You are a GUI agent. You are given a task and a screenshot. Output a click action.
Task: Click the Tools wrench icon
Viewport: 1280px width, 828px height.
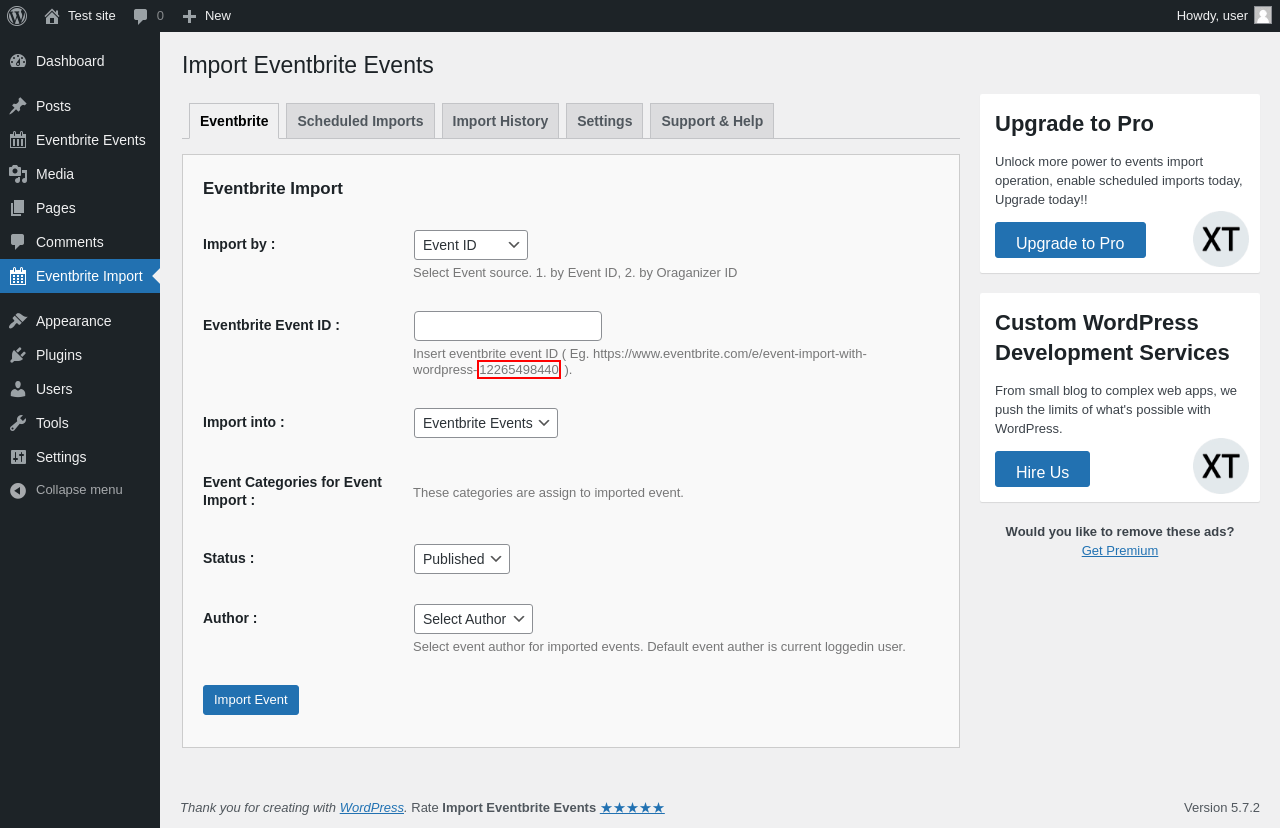[x=18, y=423]
